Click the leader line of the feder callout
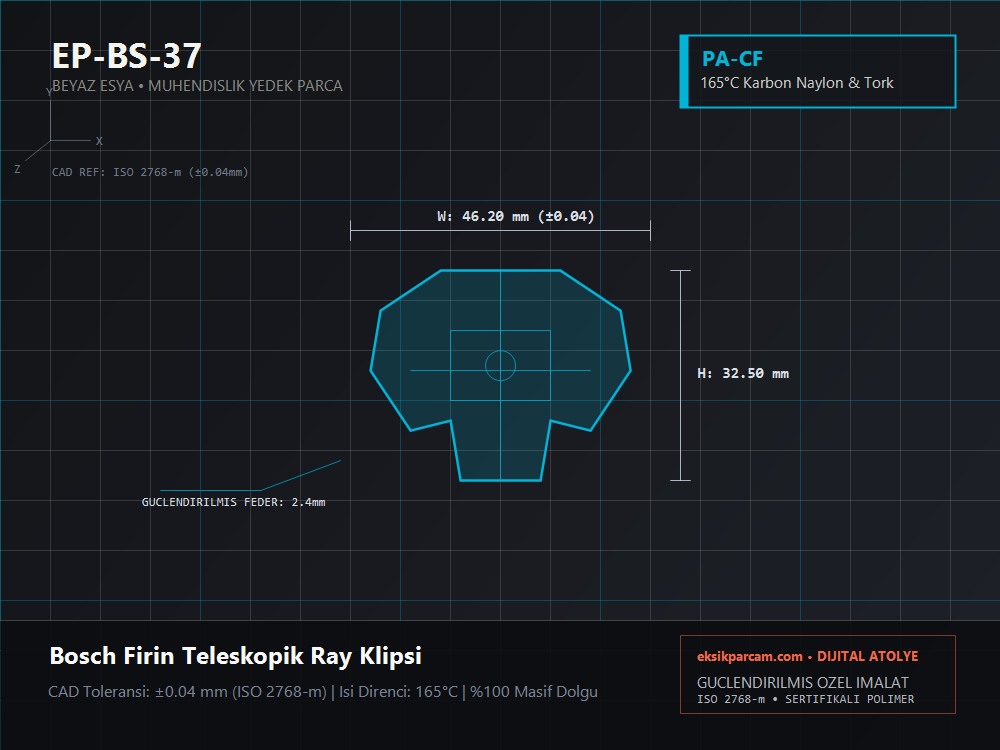1000x750 pixels. [x=250, y=476]
